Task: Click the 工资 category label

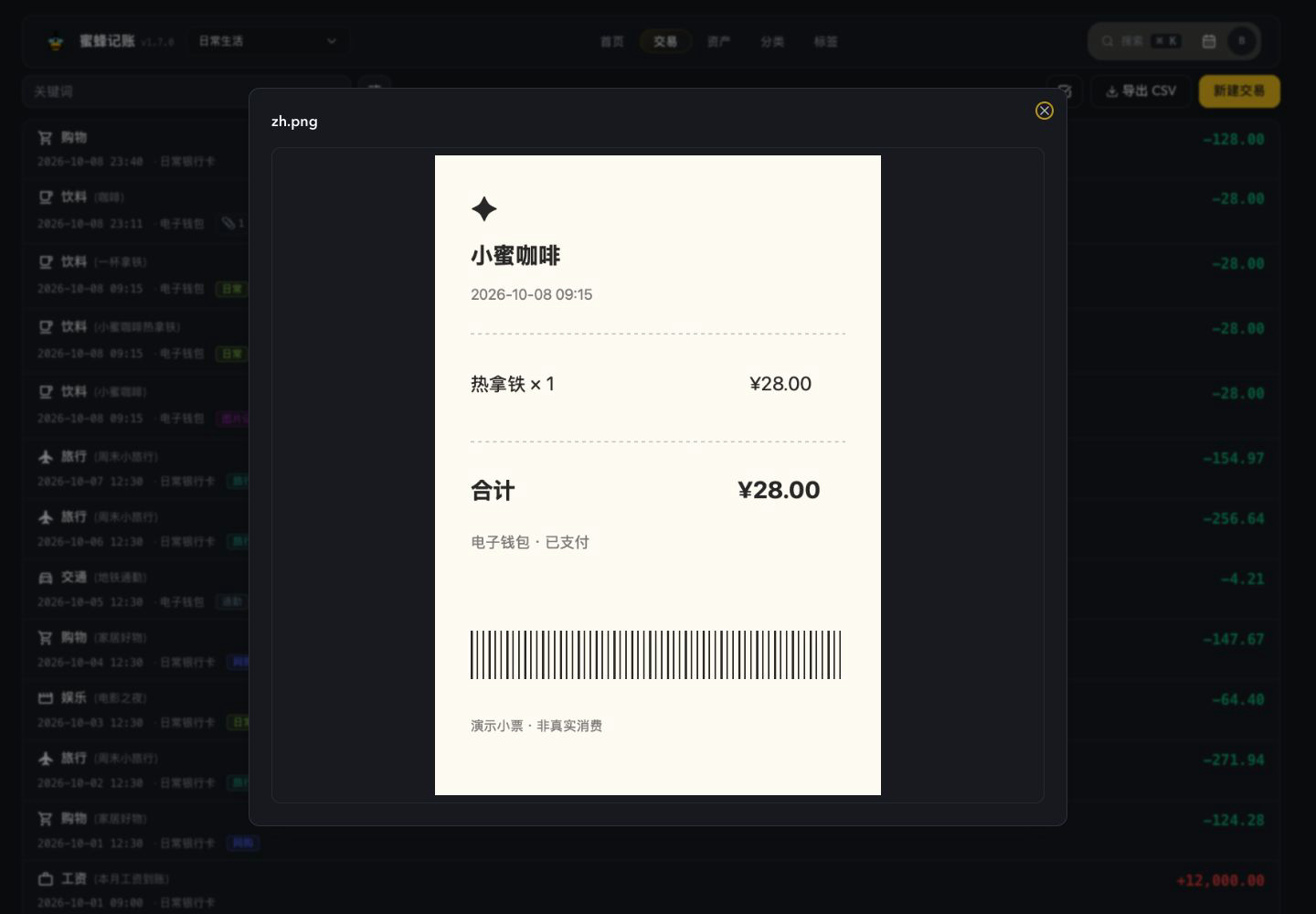Action: coord(74,879)
